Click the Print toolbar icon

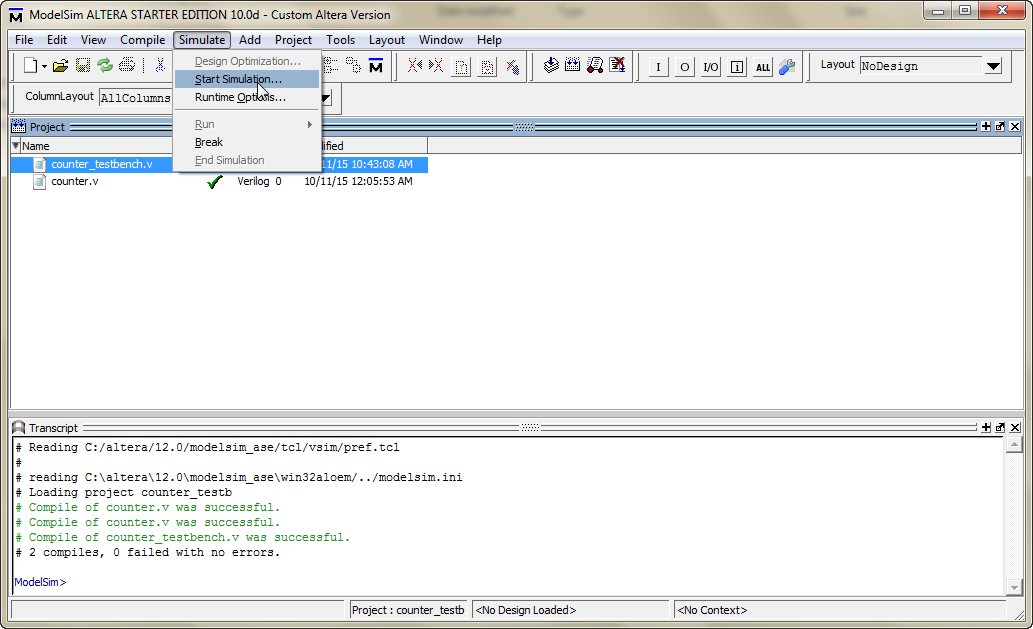[x=127, y=65]
